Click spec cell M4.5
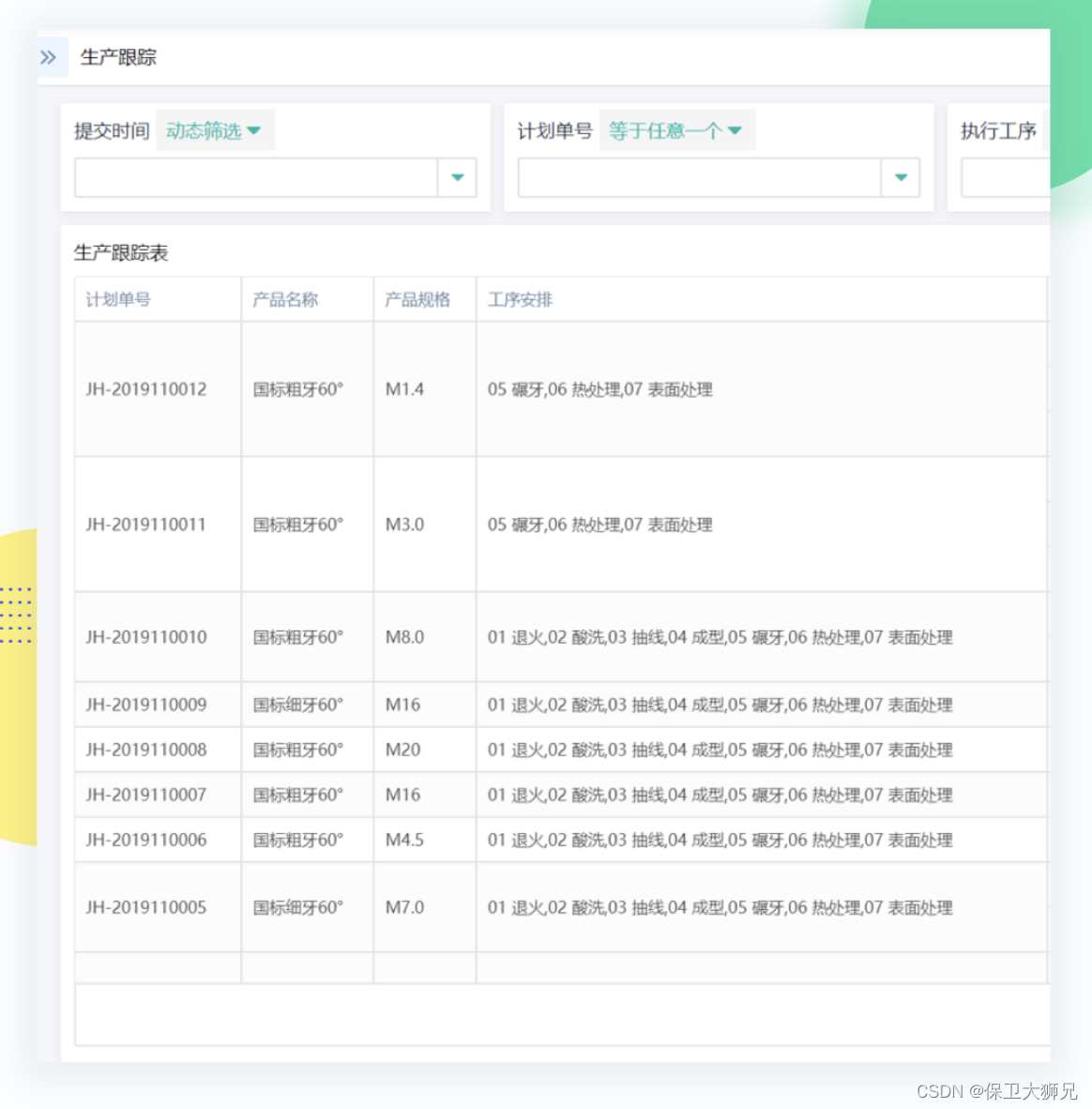This screenshot has height=1109, width=1092. 404,841
